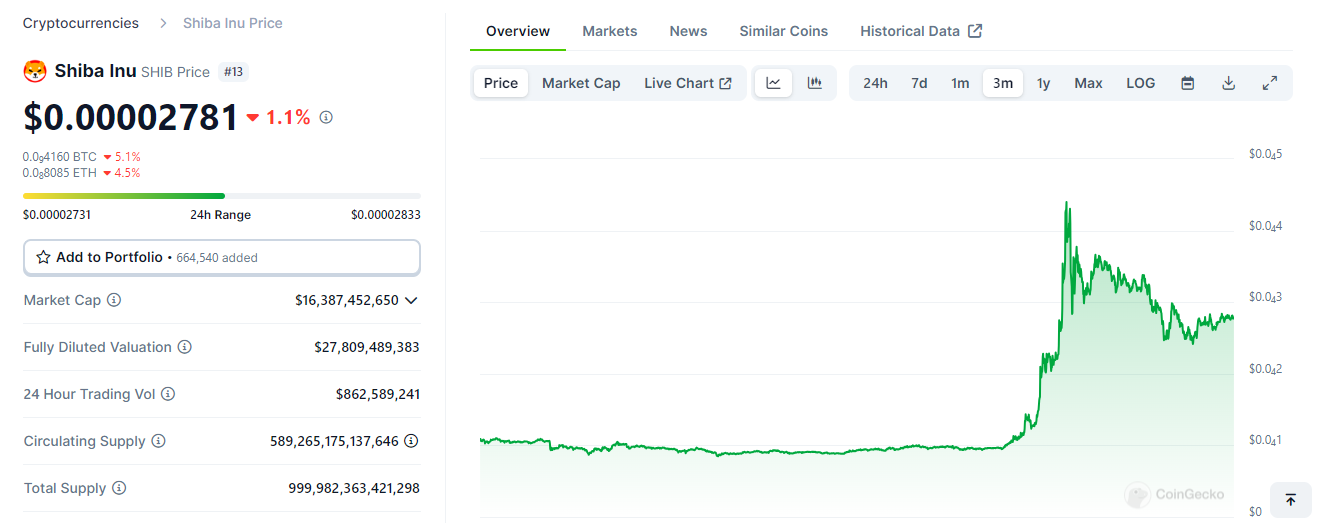Click the star Add to Portfolio button
This screenshot has width=1320, height=523.
[222, 257]
